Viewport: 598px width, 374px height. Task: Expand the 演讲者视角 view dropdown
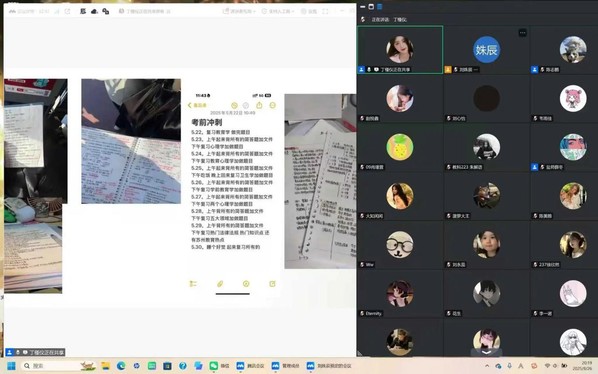(x=239, y=11)
